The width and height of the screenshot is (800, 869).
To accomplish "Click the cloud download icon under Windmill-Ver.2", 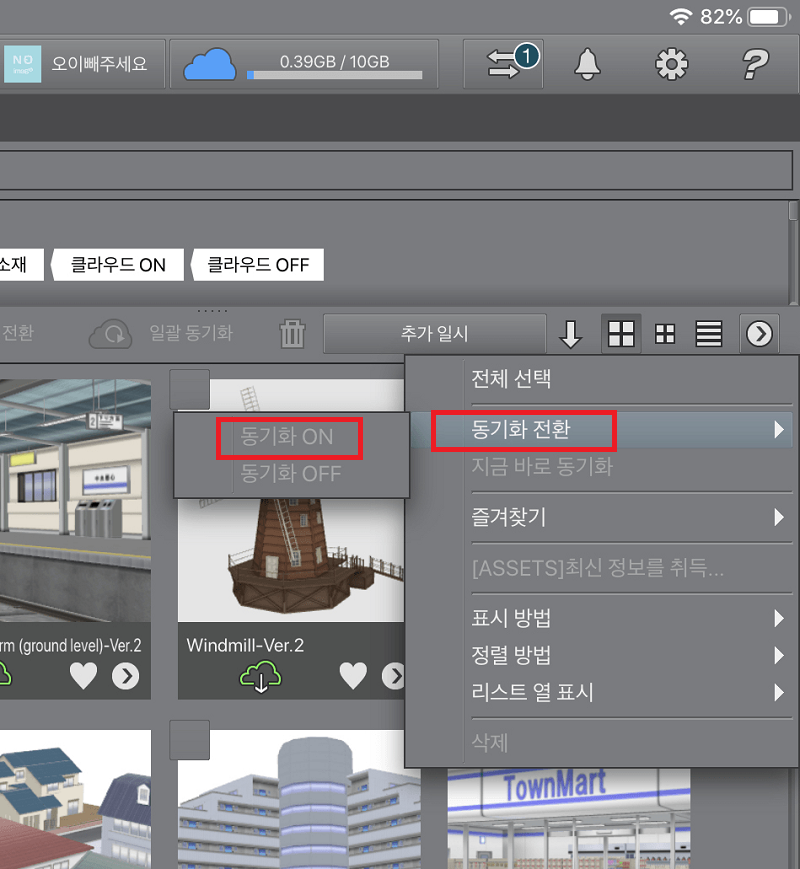I will (x=258, y=676).
